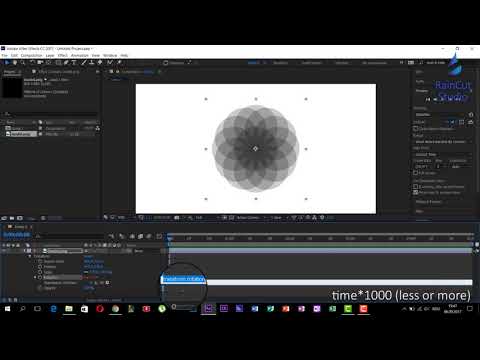Image resolution: width=480 pixels, height=360 pixels.
Task: Open the Active Camera dropdown
Action: (x=250, y=218)
